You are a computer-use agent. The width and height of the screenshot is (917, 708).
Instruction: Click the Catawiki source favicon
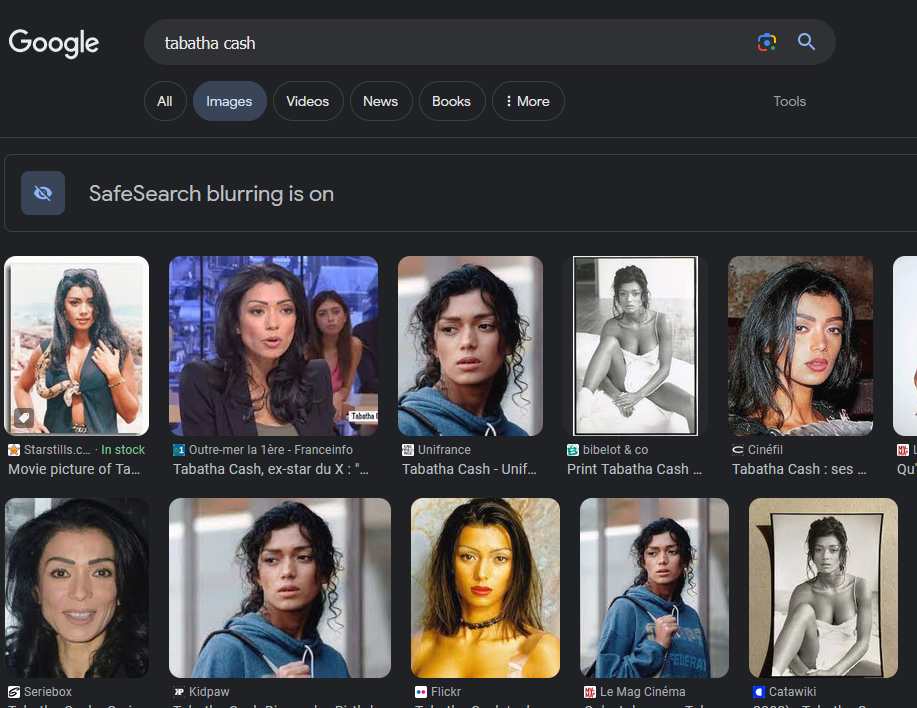pos(759,692)
